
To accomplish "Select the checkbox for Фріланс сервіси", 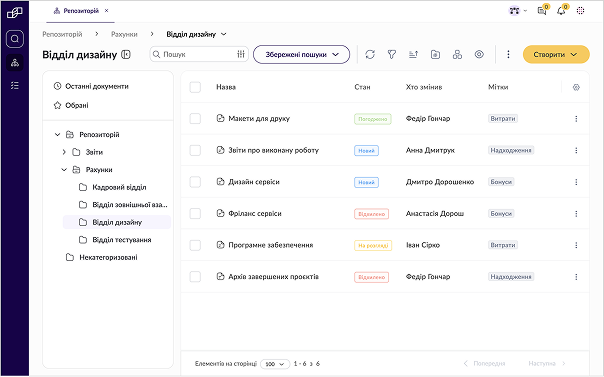I will coord(195,214).
